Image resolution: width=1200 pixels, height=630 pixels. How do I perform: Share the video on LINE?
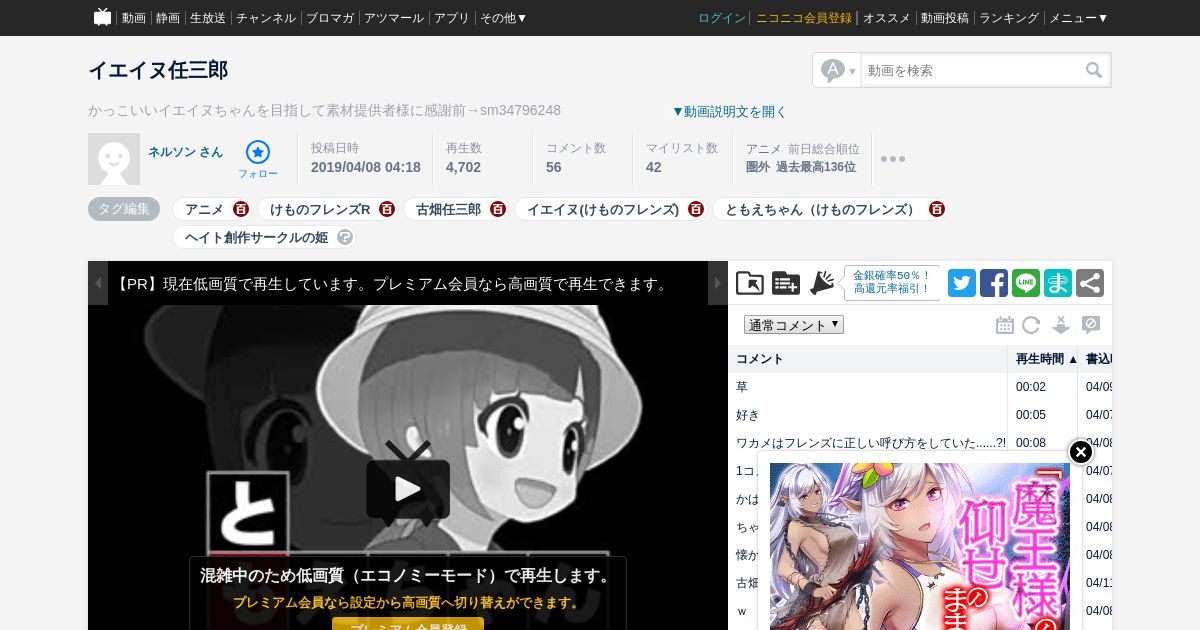coord(1026,283)
